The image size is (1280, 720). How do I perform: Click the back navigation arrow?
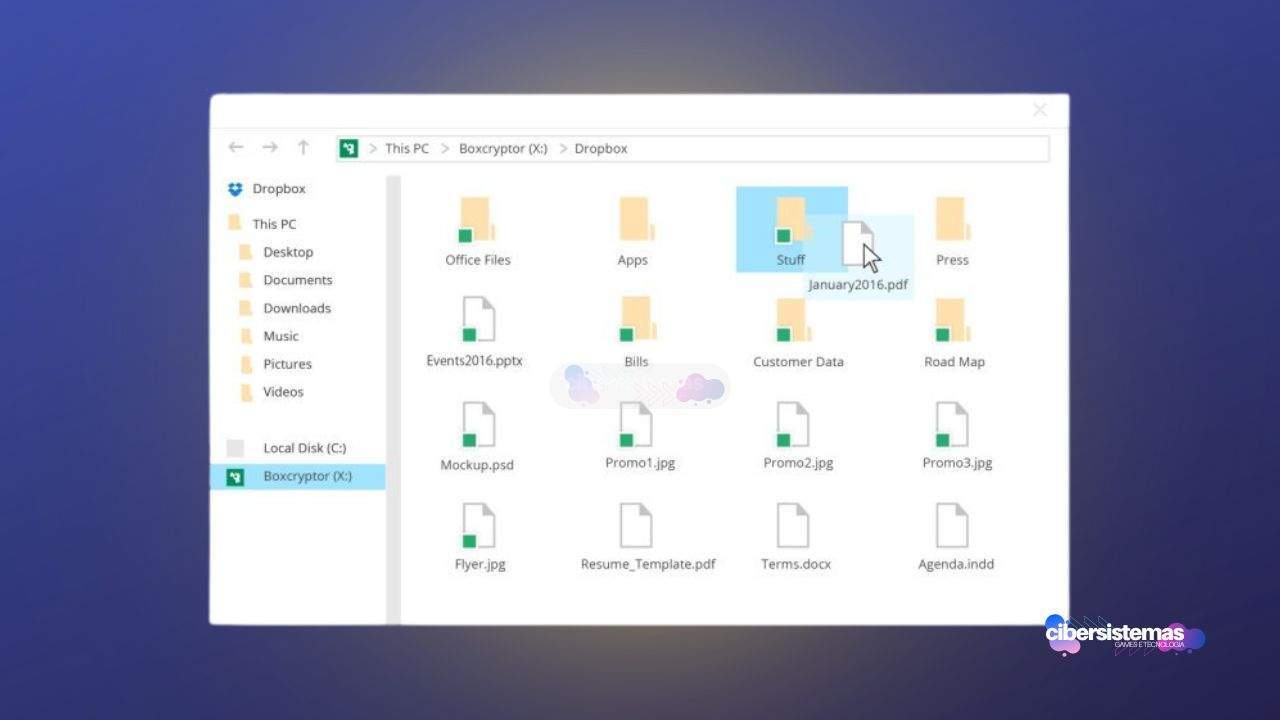(236, 147)
